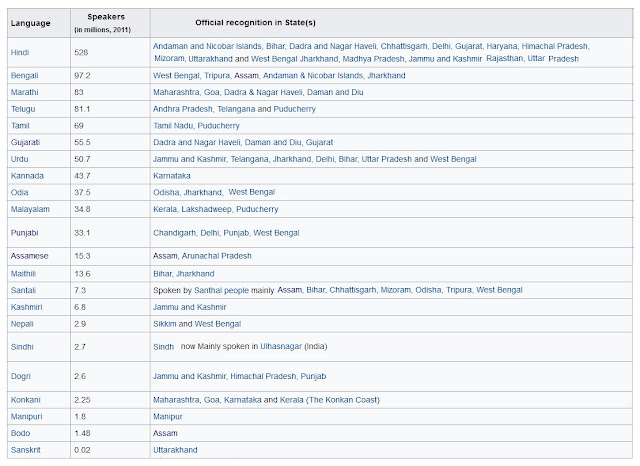Select the 13.6 speakers value
Screen dimensions: 640x466
(82, 274)
